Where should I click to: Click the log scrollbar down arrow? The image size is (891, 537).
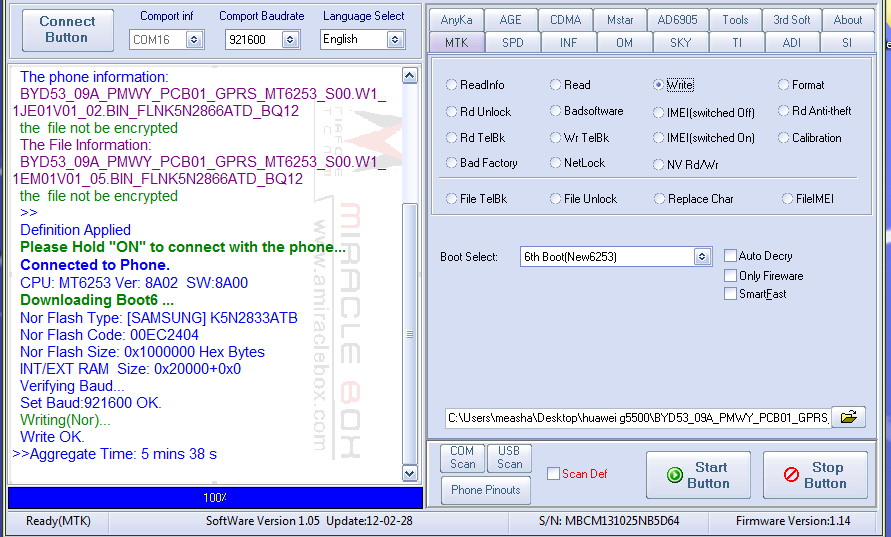click(410, 473)
